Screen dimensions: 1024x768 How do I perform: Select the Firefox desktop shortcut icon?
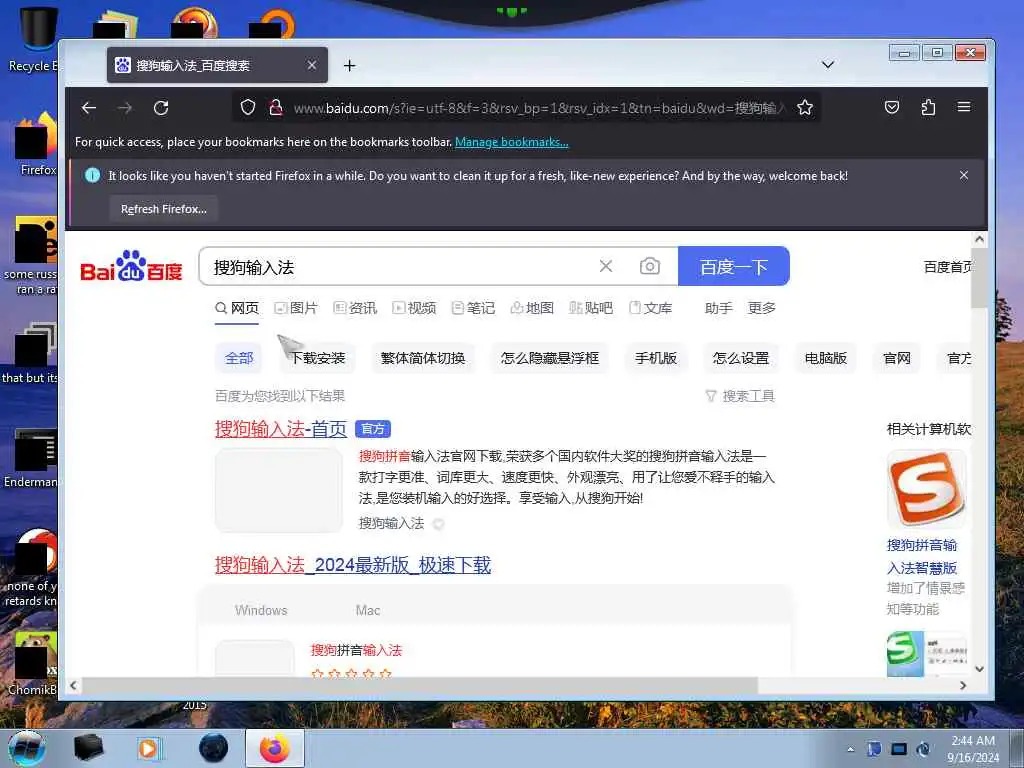(35, 144)
